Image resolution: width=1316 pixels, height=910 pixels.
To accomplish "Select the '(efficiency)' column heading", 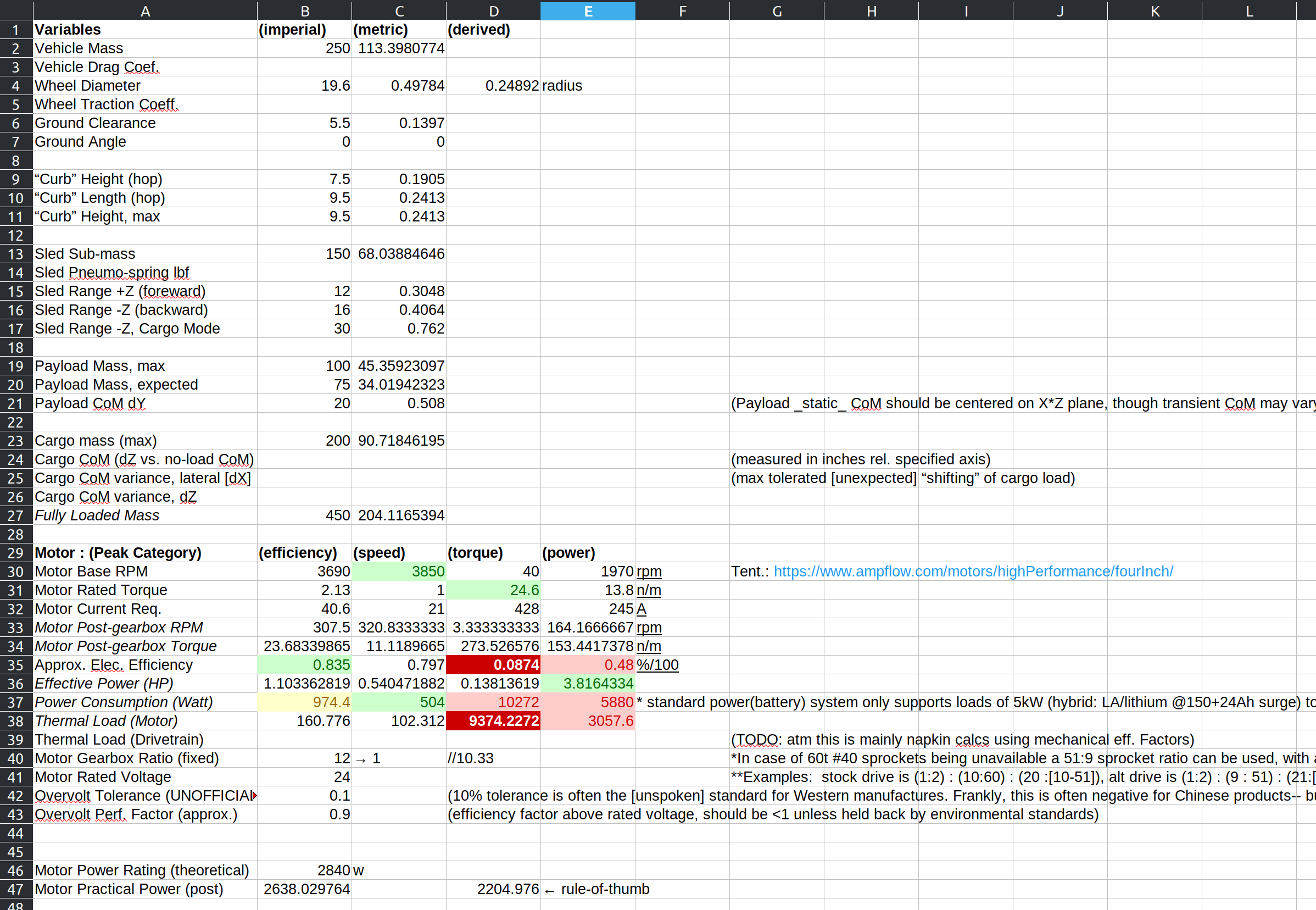I will (x=304, y=552).
